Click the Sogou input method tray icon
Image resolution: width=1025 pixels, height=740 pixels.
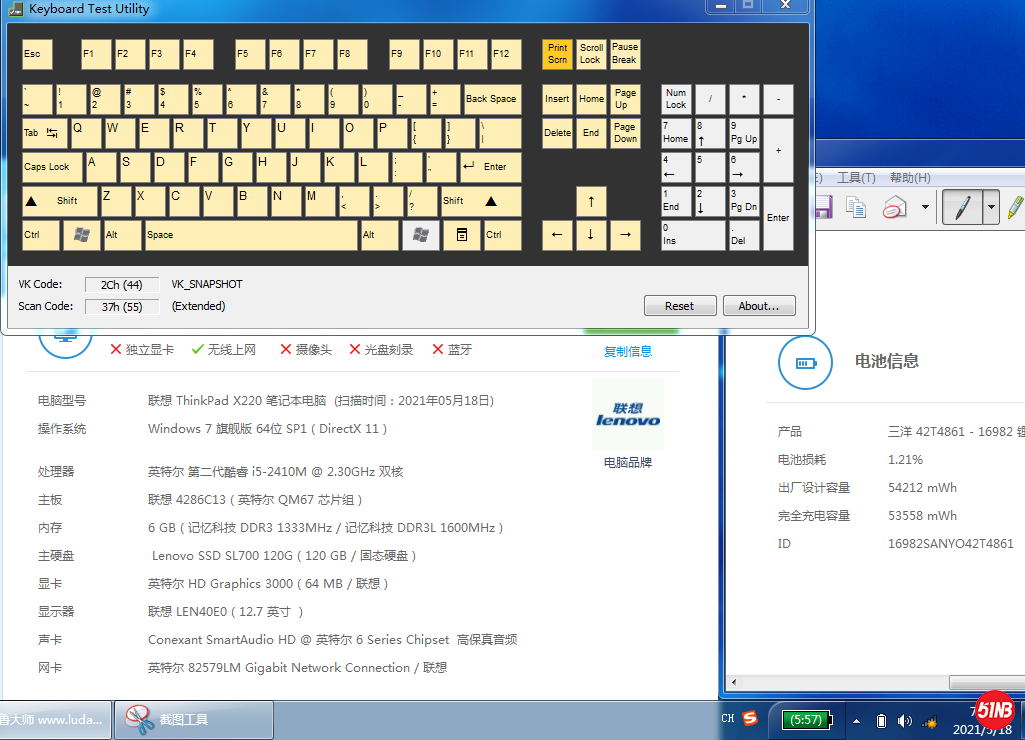click(x=750, y=719)
